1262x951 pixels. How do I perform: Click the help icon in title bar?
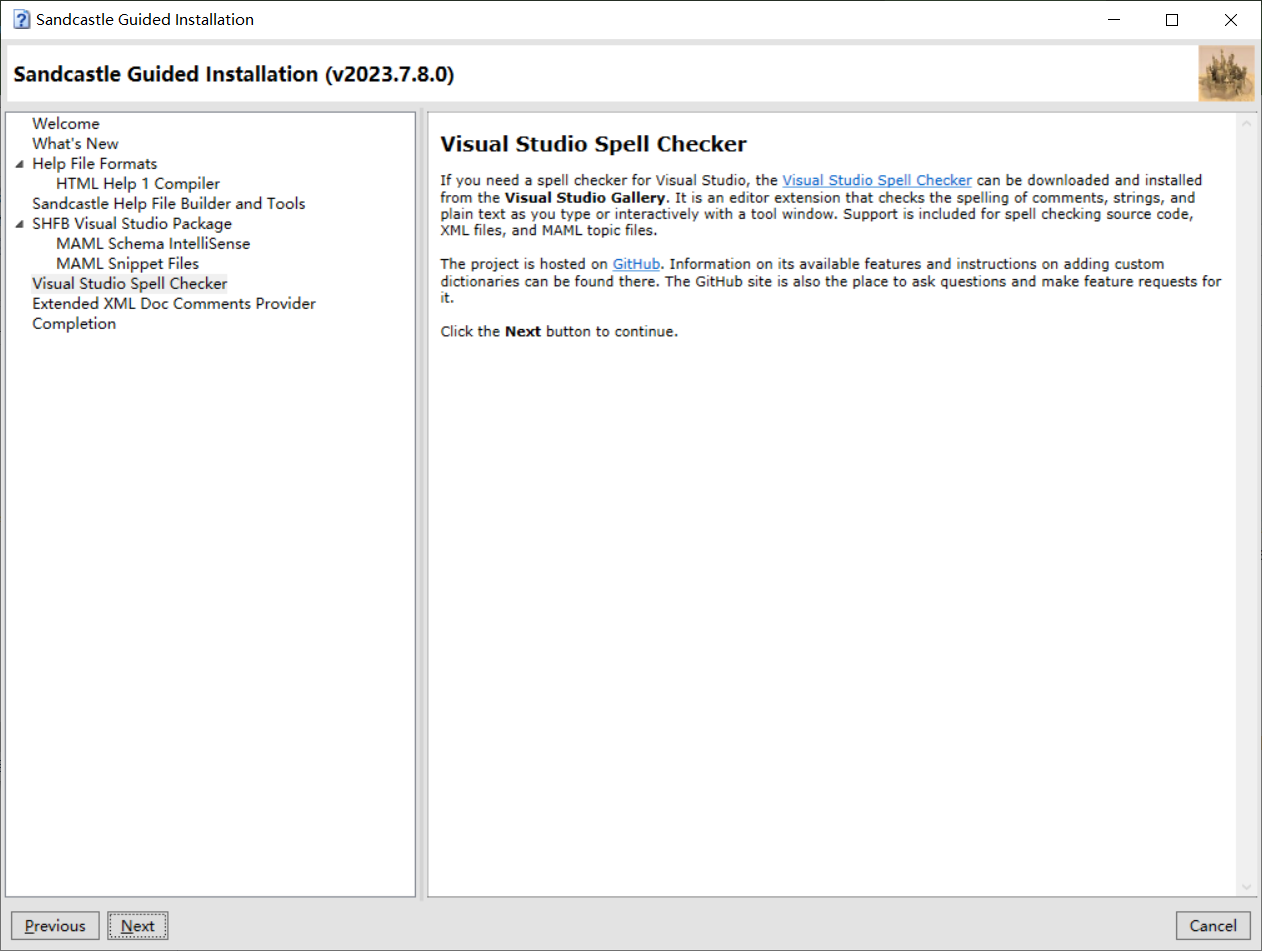pos(22,20)
